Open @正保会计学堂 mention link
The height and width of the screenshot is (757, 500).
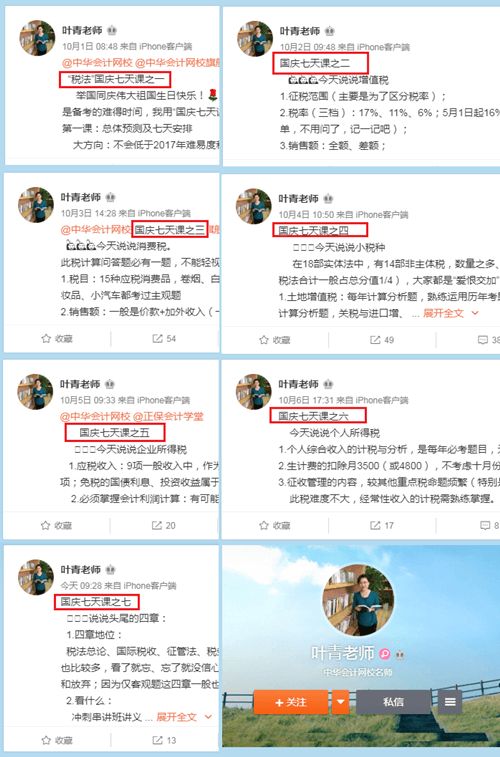[168, 416]
